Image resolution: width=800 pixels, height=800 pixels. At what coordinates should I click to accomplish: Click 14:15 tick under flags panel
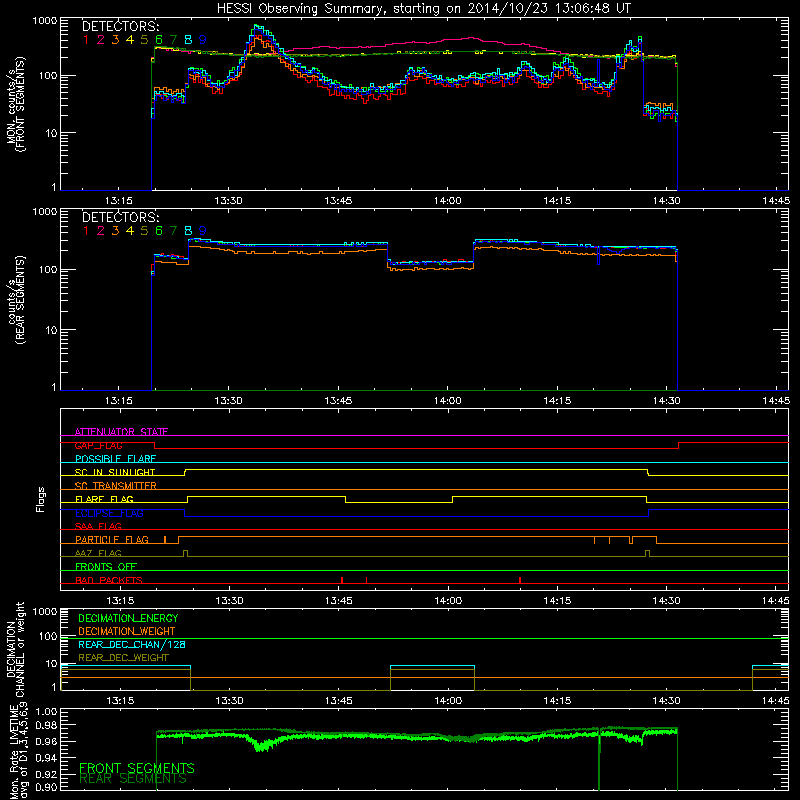[x=557, y=601]
